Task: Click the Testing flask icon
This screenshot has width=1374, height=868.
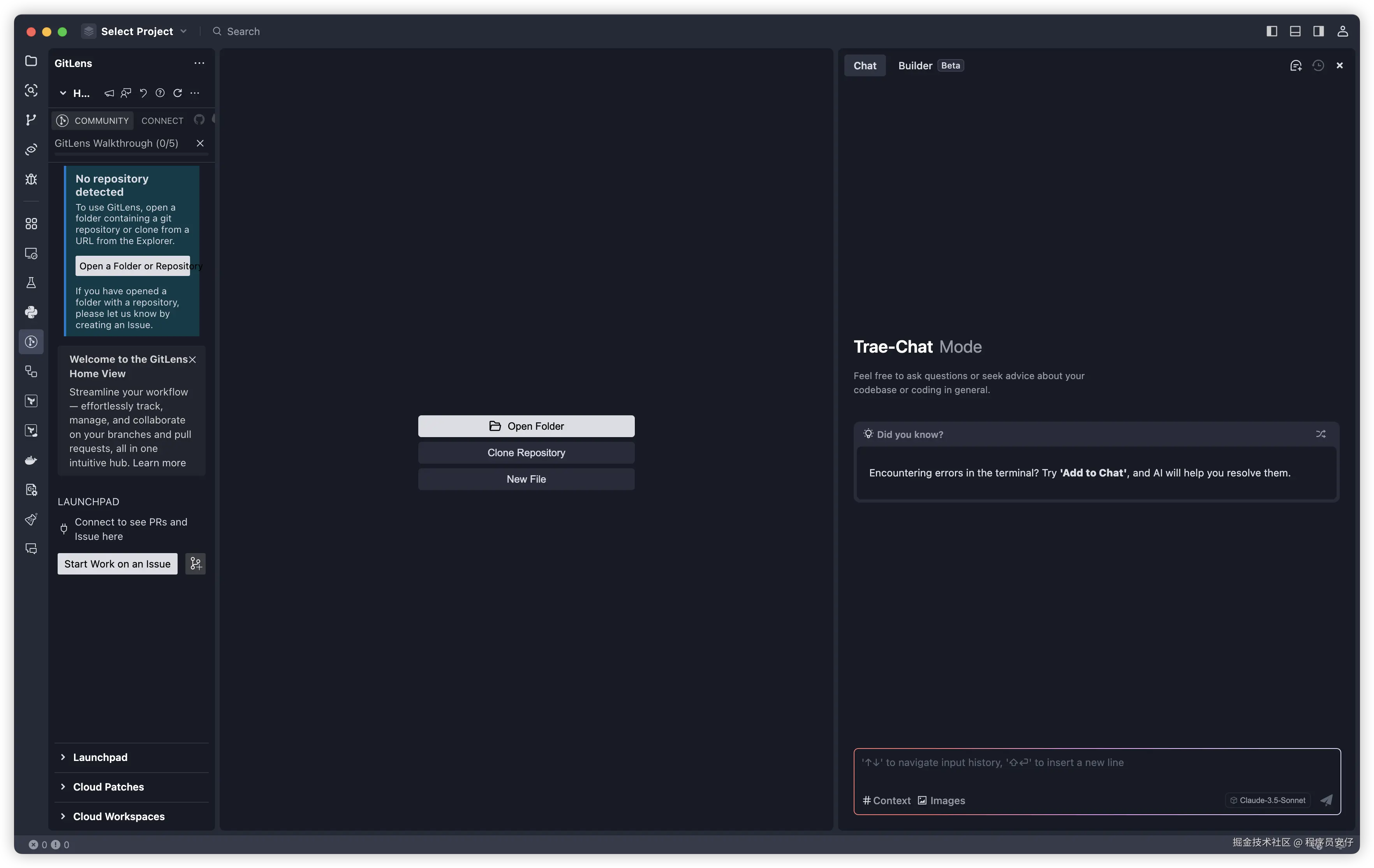Action: (x=31, y=283)
